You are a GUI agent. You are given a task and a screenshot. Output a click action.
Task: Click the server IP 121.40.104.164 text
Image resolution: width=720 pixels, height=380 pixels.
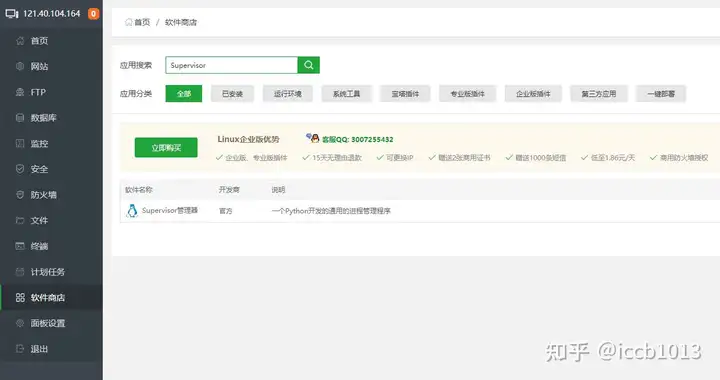click(x=51, y=14)
